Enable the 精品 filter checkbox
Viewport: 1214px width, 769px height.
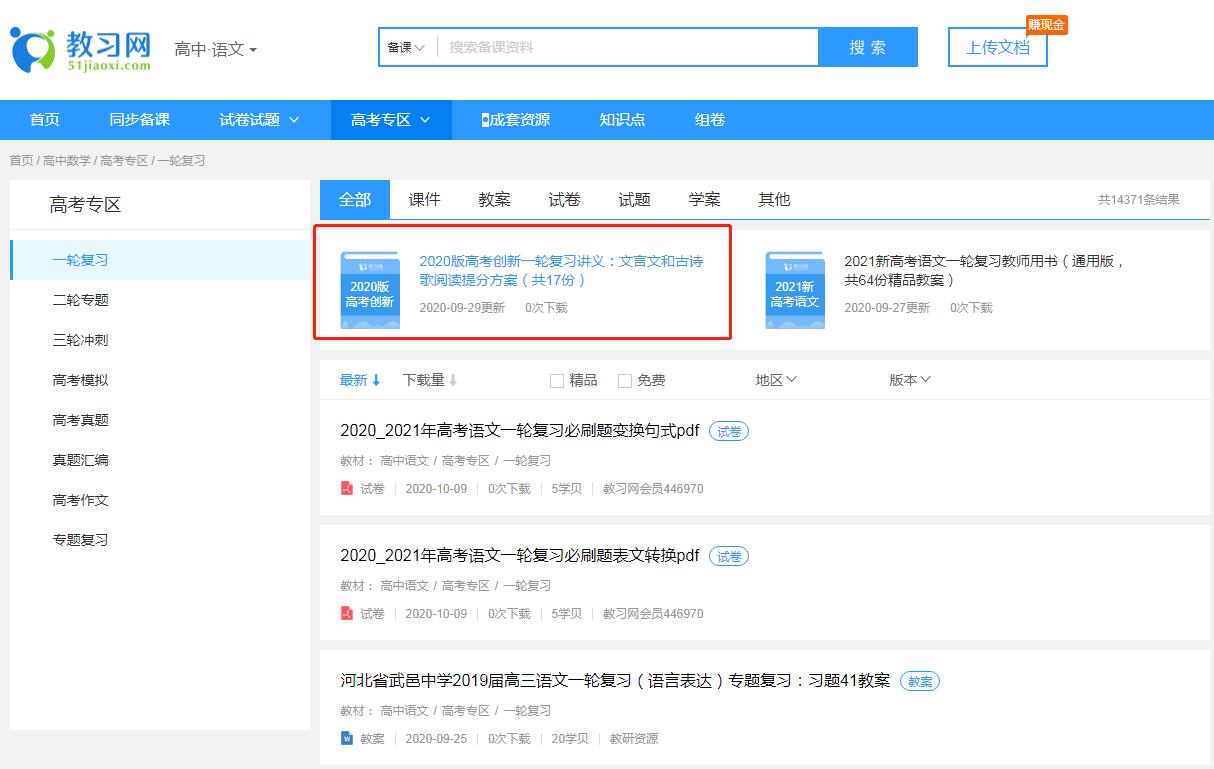(556, 380)
